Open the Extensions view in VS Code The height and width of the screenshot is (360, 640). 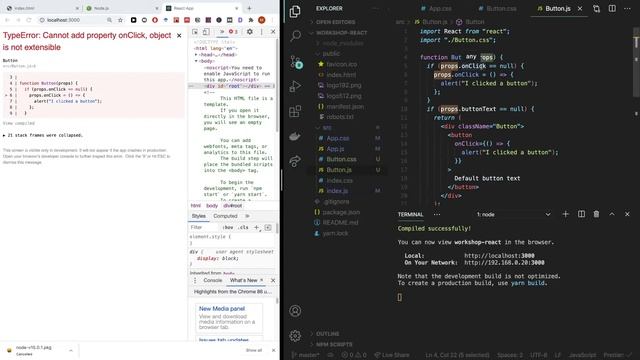(x=295, y=111)
